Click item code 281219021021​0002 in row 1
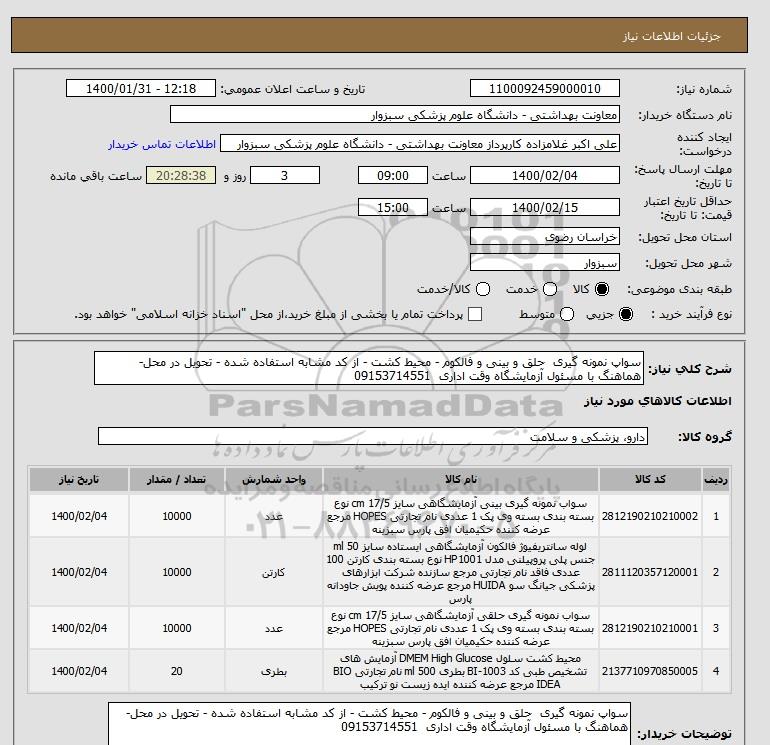The width and height of the screenshot is (770, 745). (x=650, y=516)
